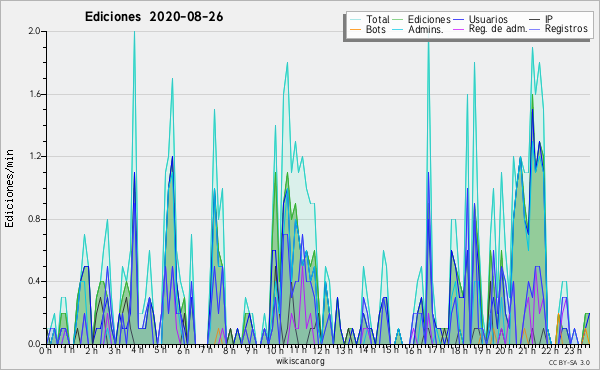The image size is (600, 370).
Task: Click the Total legend color line
Action: click(355, 19)
